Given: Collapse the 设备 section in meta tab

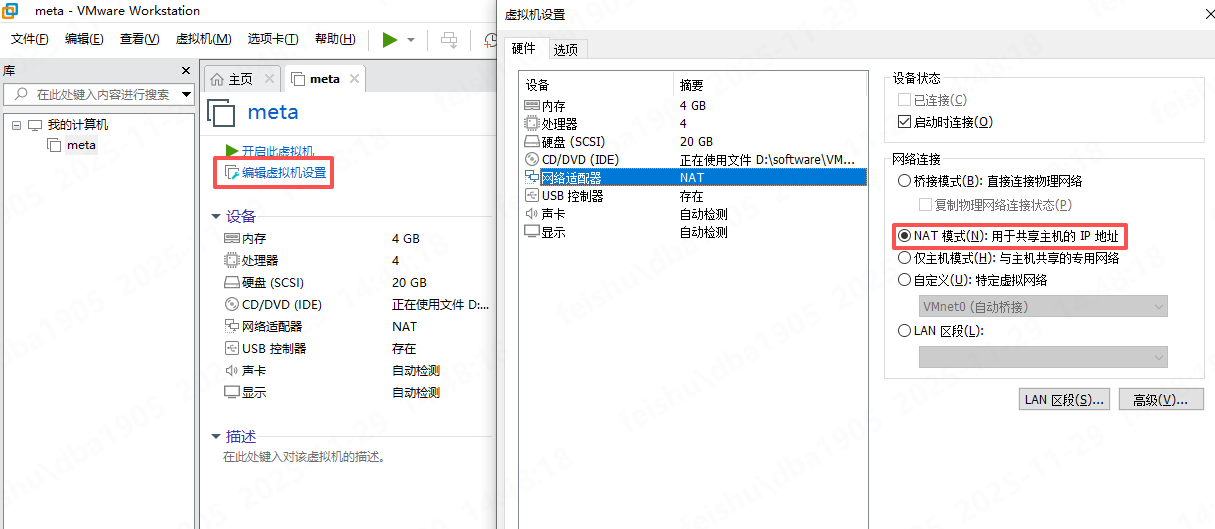Looking at the screenshot, I should pos(216,216).
